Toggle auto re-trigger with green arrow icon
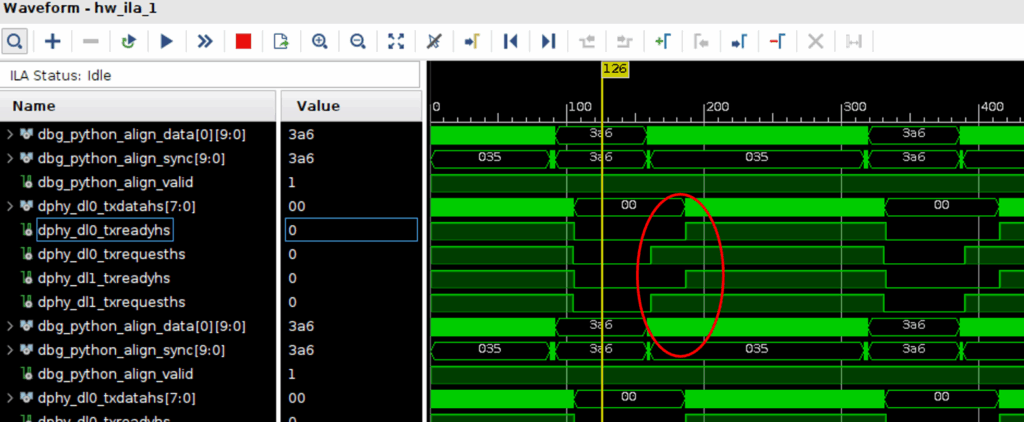The image size is (1024, 422). [x=129, y=42]
